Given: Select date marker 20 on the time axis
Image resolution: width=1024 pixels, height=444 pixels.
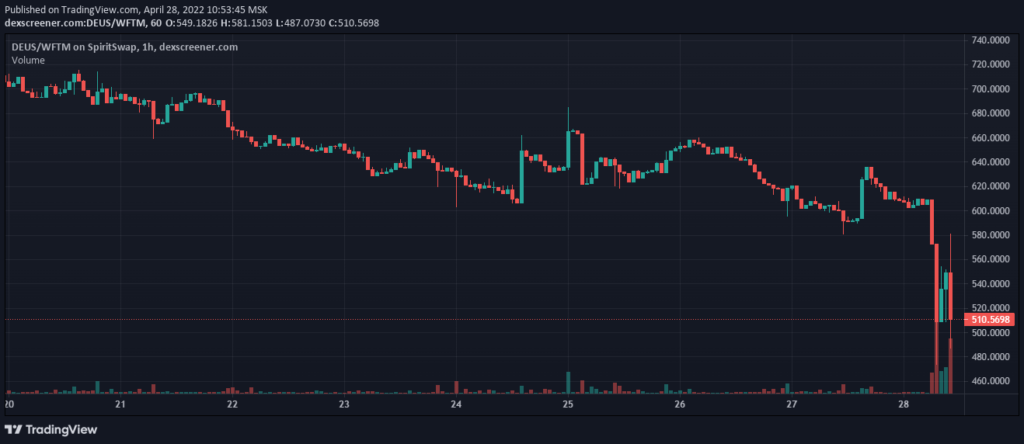Looking at the screenshot, I should pos(8,405).
